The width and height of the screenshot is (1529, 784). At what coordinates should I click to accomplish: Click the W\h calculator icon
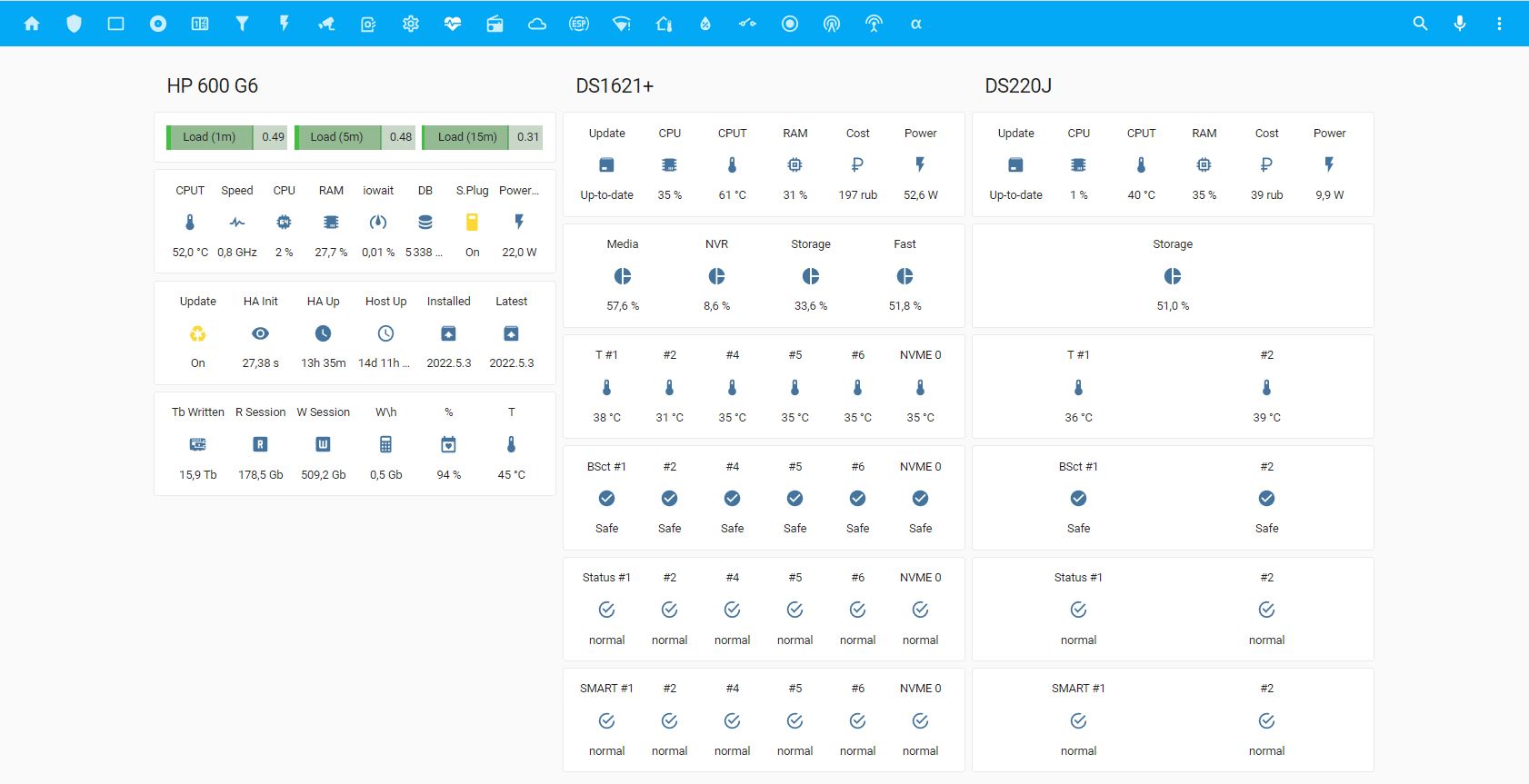pyautogui.click(x=385, y=444)
